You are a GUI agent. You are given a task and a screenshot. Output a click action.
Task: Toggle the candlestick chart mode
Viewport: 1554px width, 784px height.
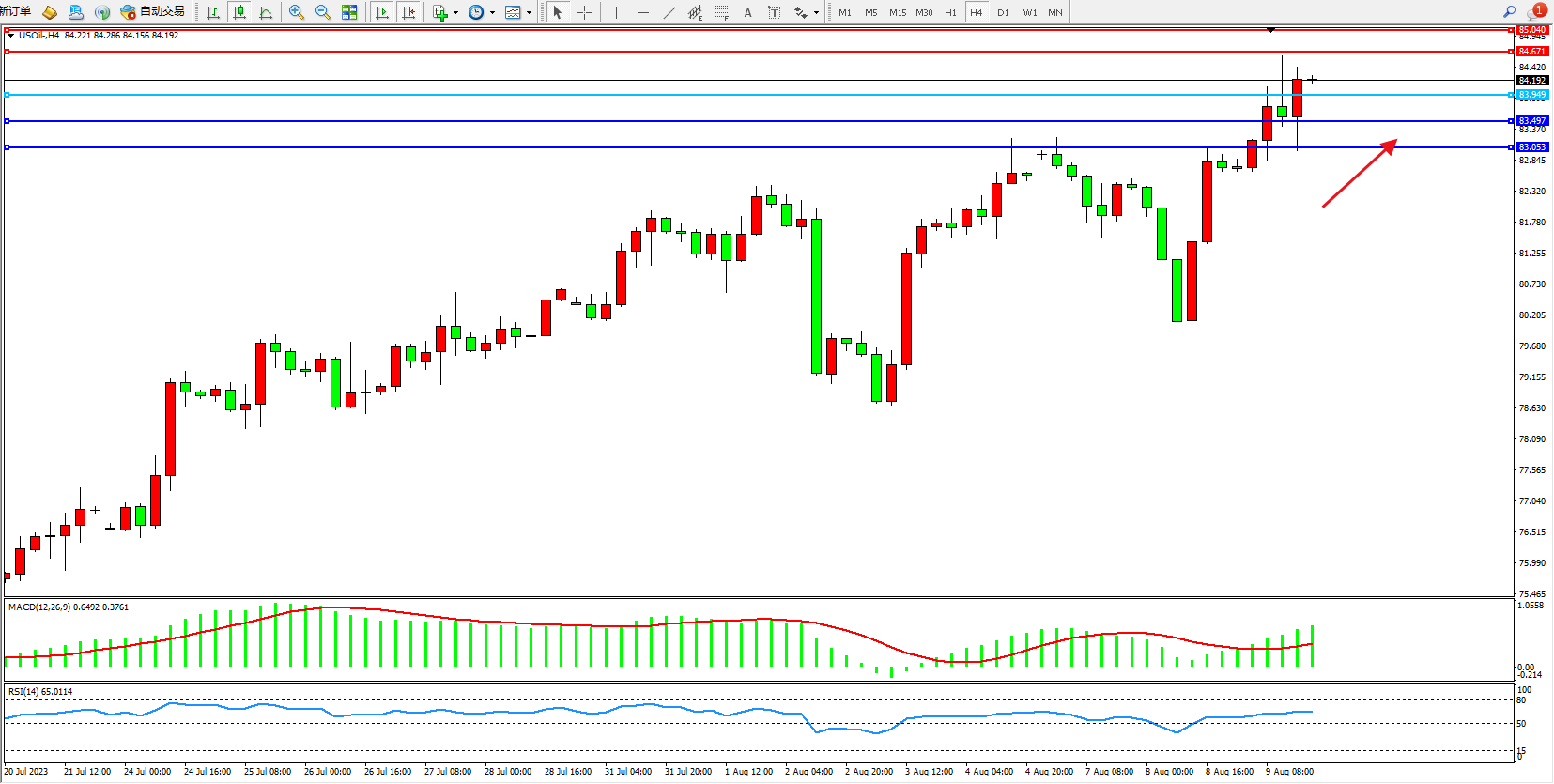[239, 12]
